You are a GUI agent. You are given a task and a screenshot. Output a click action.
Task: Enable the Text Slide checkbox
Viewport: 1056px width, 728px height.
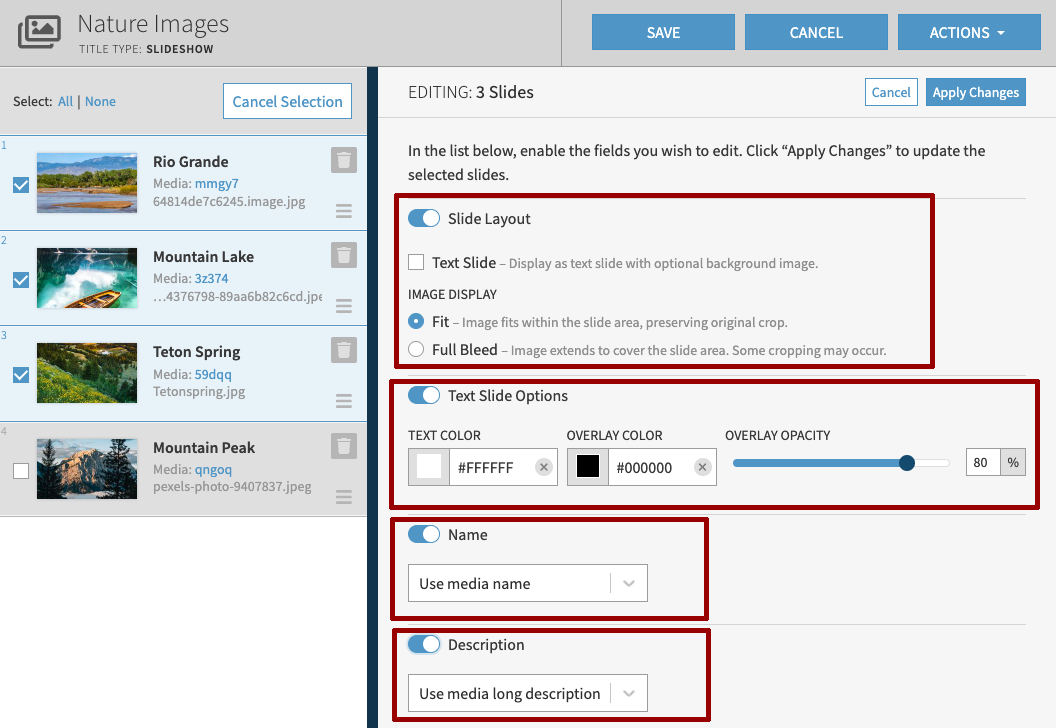416,262
